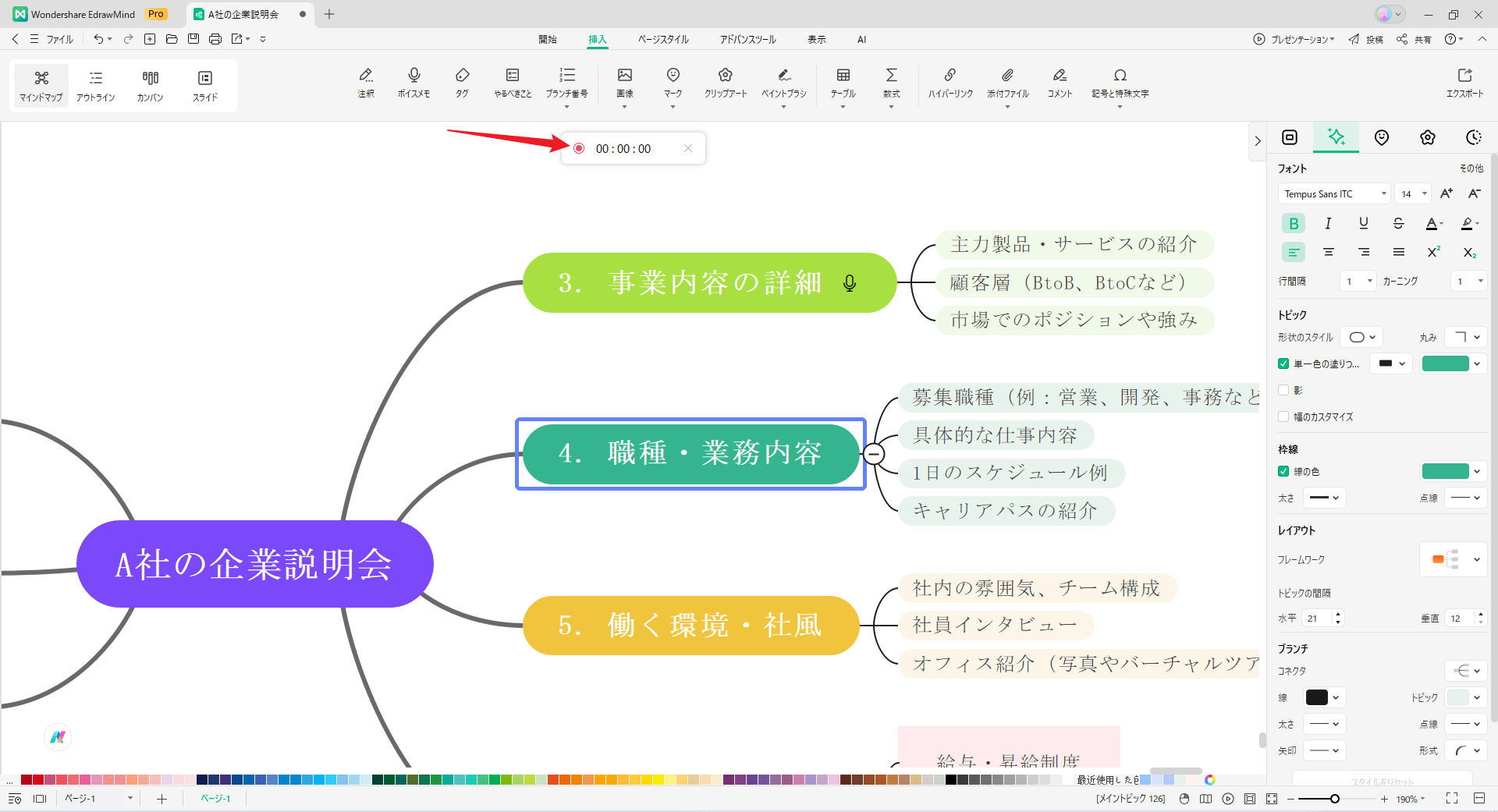1498x812 pixels.
Task: Open the AI style sparkle panel tab
Action: tap(1336, 137)
